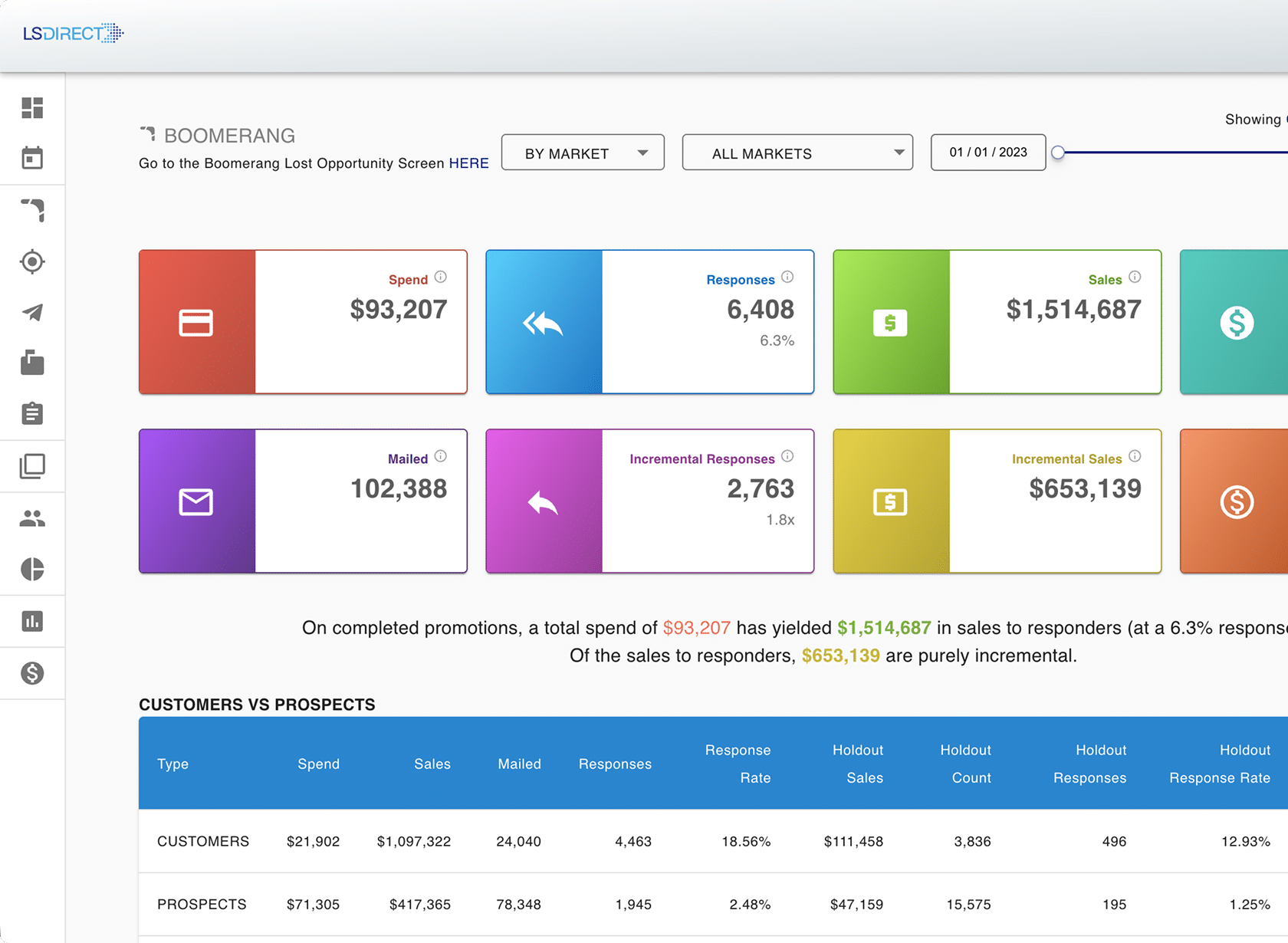
Task: Click the LS Direct logo
Action: 73,33
